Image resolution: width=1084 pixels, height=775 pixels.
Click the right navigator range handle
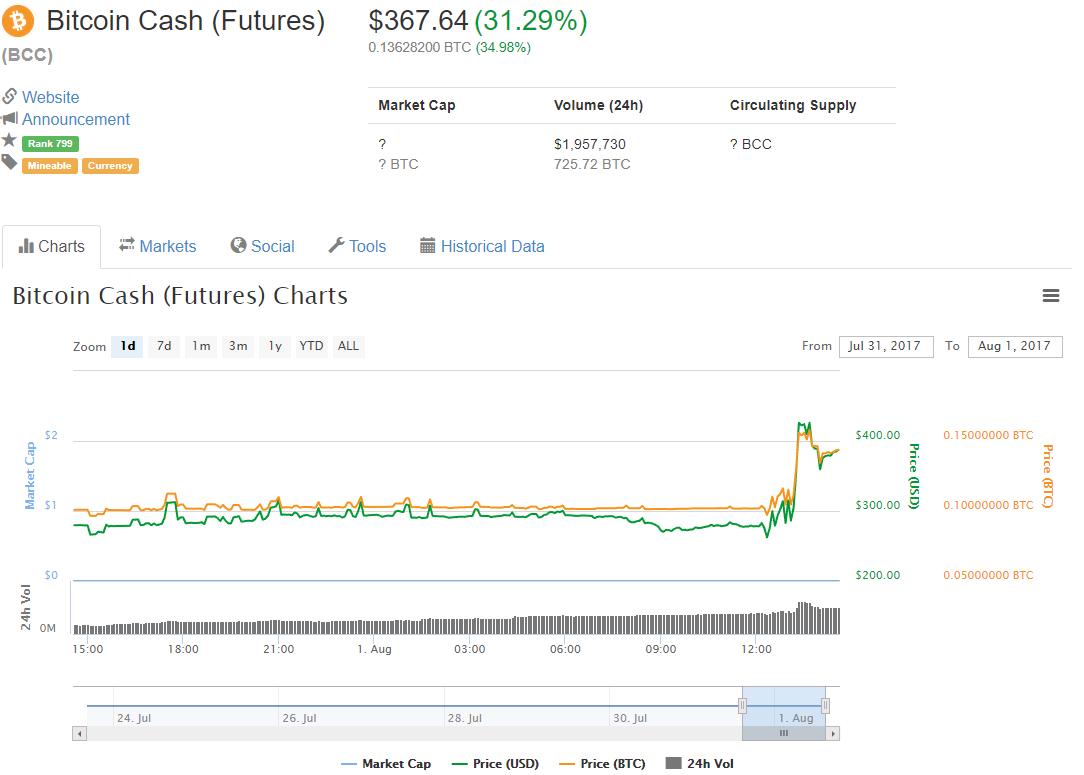tap(825, 706)
